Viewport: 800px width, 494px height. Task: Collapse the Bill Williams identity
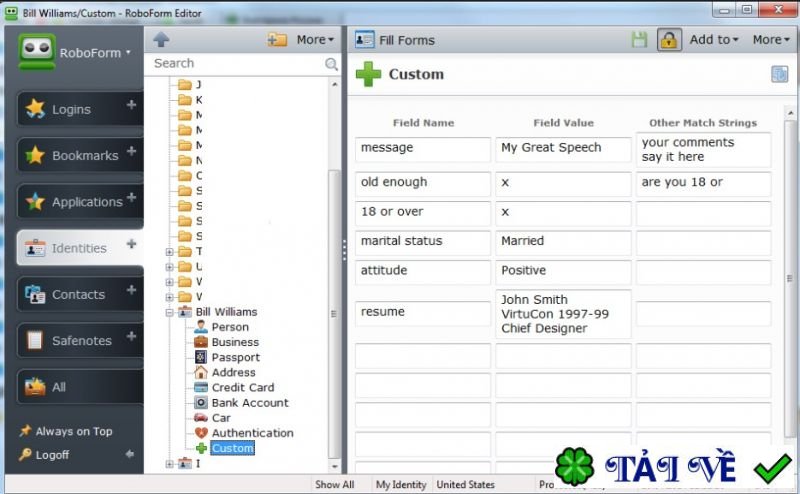pos(169,312)
